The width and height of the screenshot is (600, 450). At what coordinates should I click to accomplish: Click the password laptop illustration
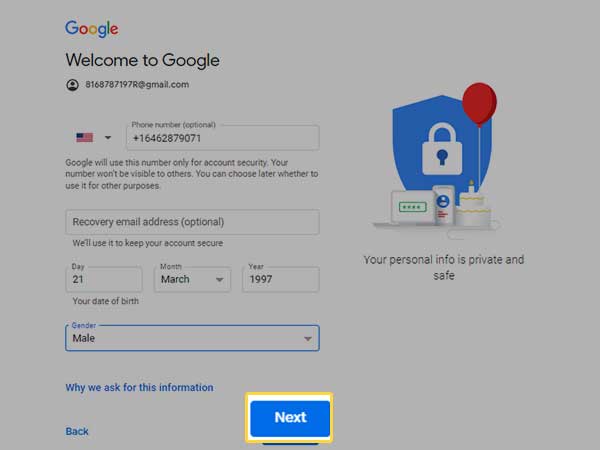412,207
